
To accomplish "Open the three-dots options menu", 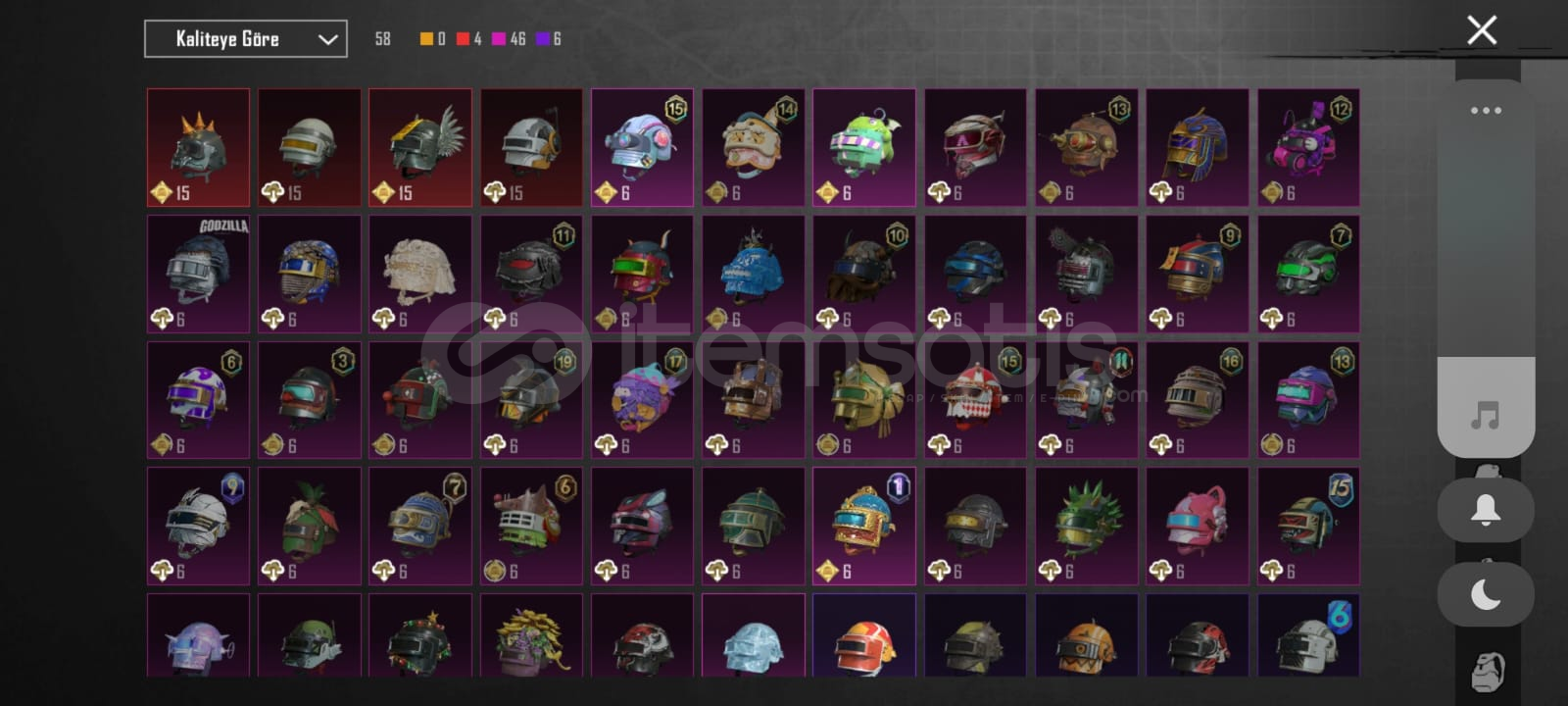I will 1486,111.
